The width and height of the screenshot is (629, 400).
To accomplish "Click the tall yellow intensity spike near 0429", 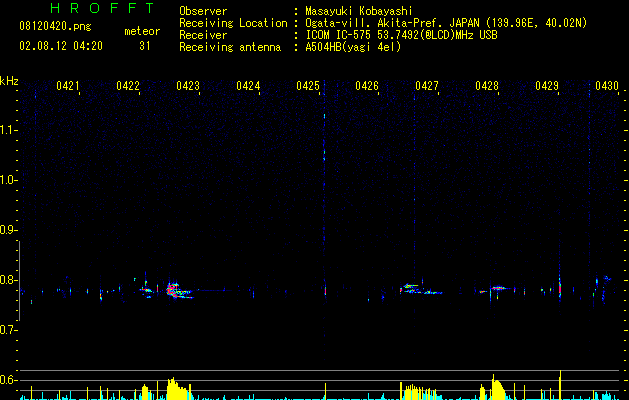I will point(560,384).
